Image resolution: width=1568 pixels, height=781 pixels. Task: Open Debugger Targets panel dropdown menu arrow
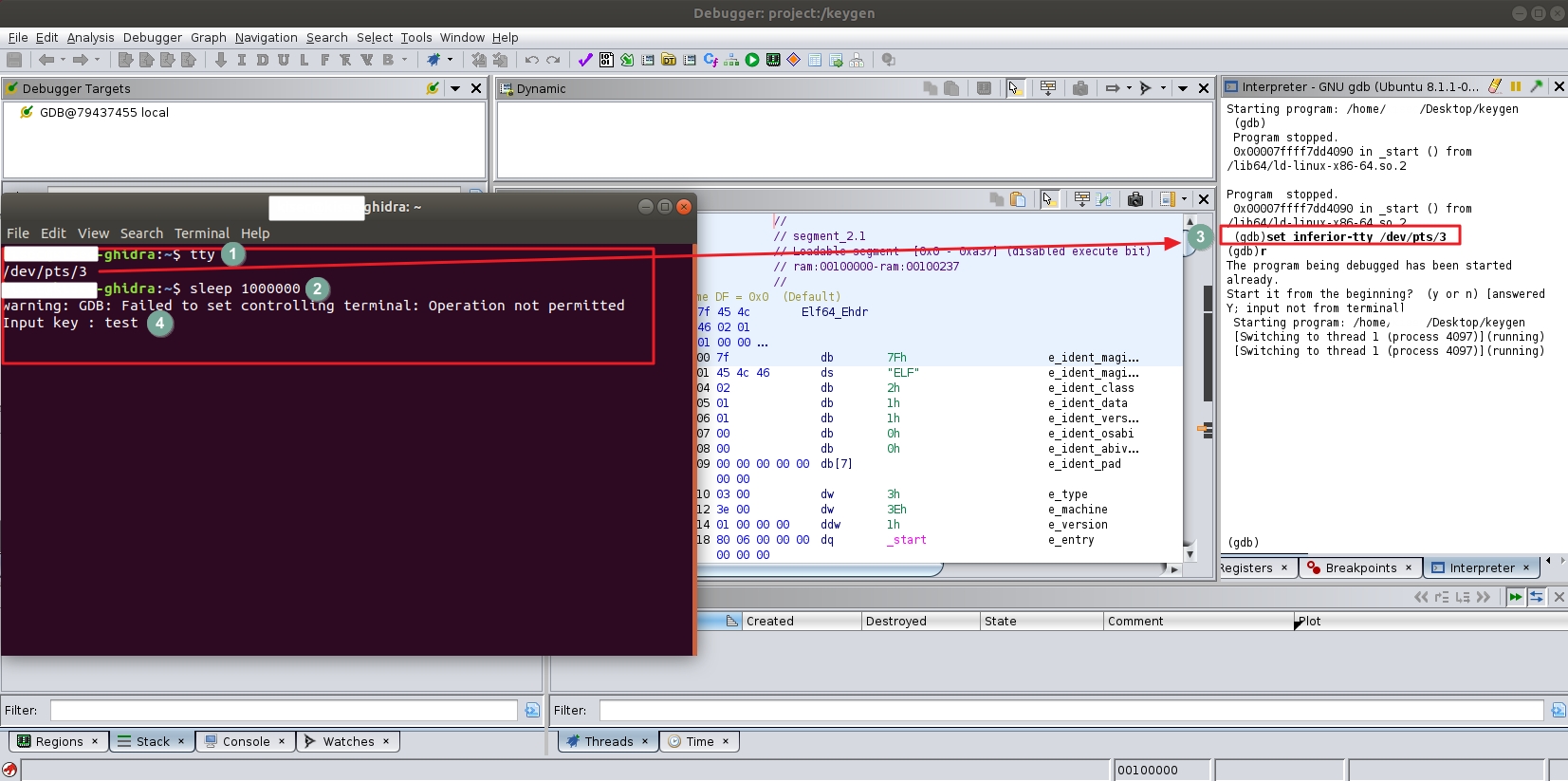pos(455,88)
